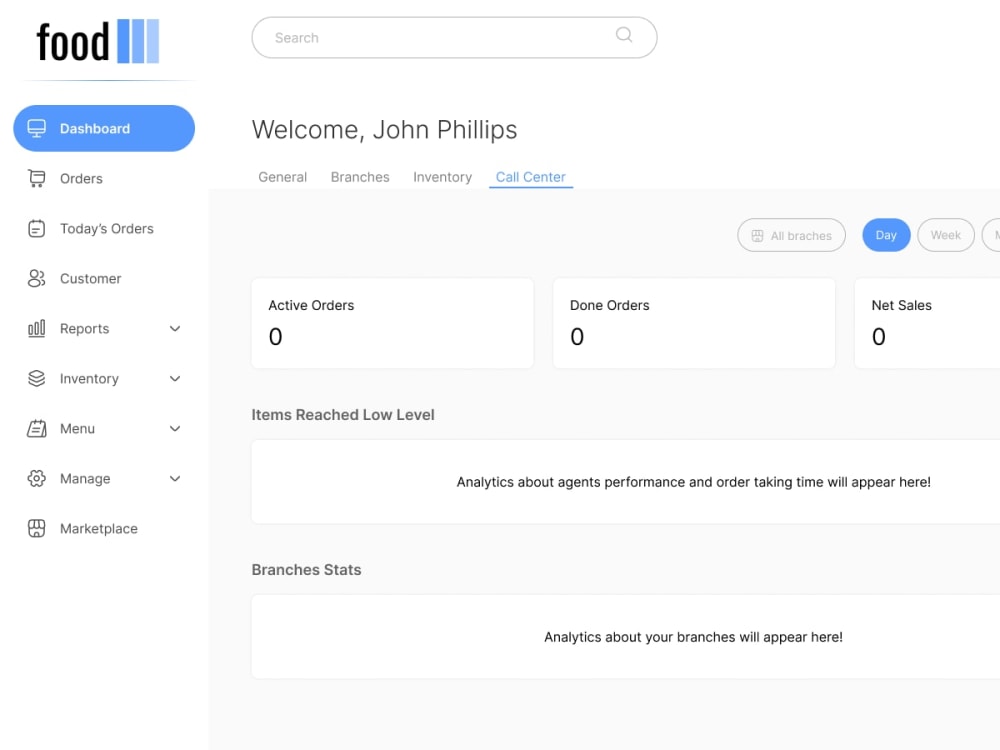Click the Inventory stacked-layers icon

coord(37,378)
